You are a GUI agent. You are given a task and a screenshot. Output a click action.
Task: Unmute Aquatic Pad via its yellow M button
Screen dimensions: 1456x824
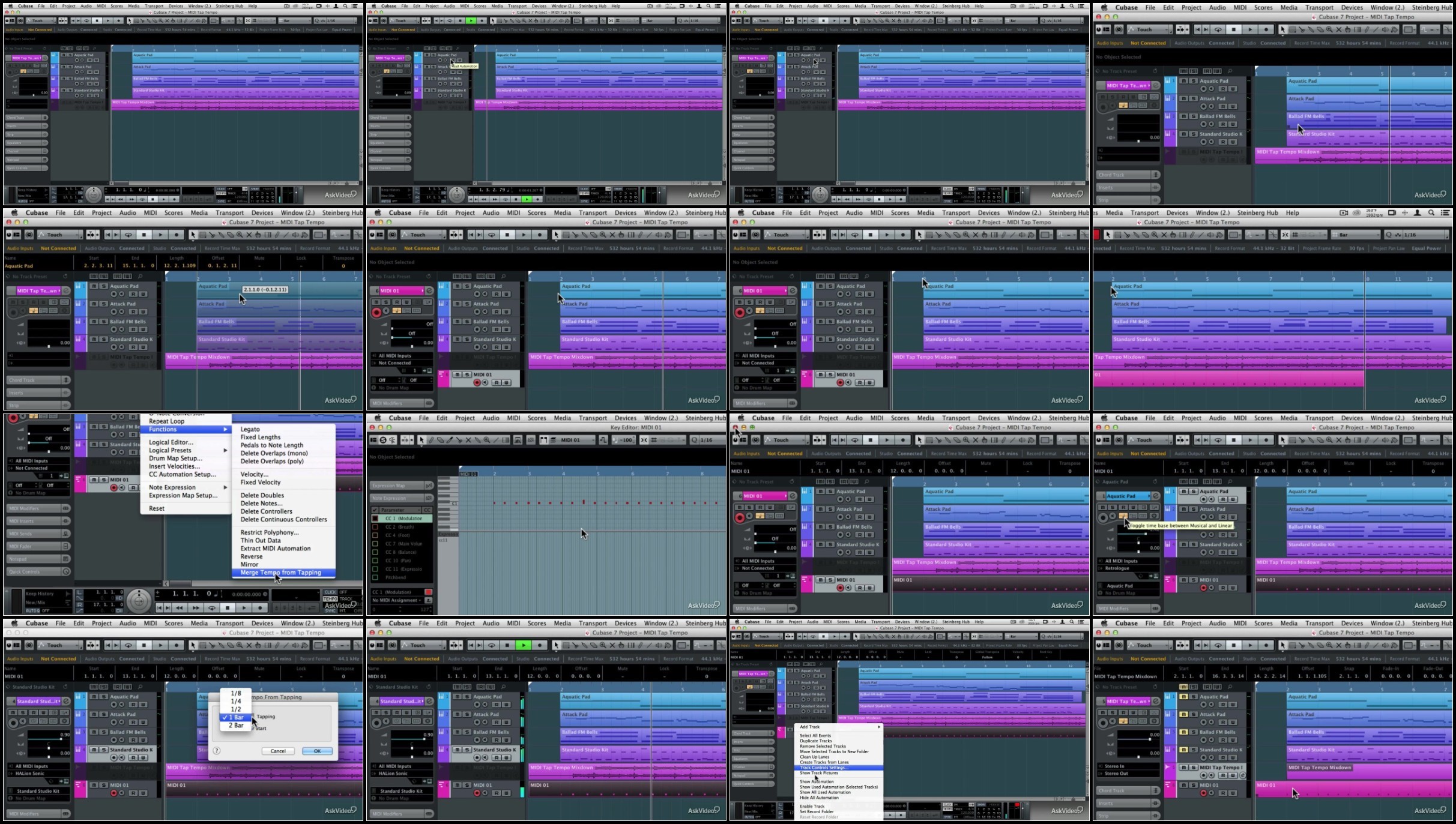point(1183,697)
